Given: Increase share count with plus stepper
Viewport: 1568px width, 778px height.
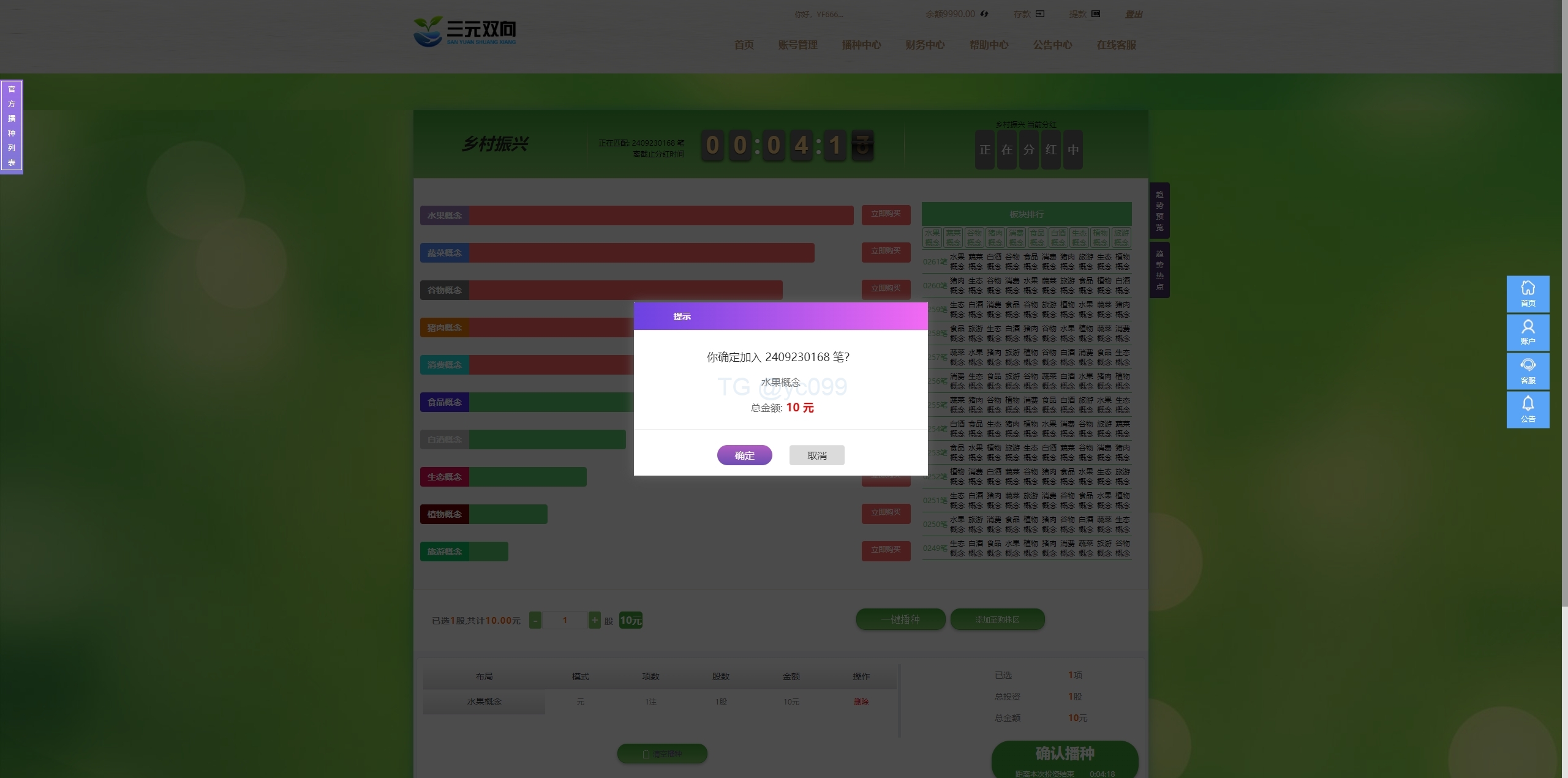Looking at the screenshot, I should tap(594, 620).
